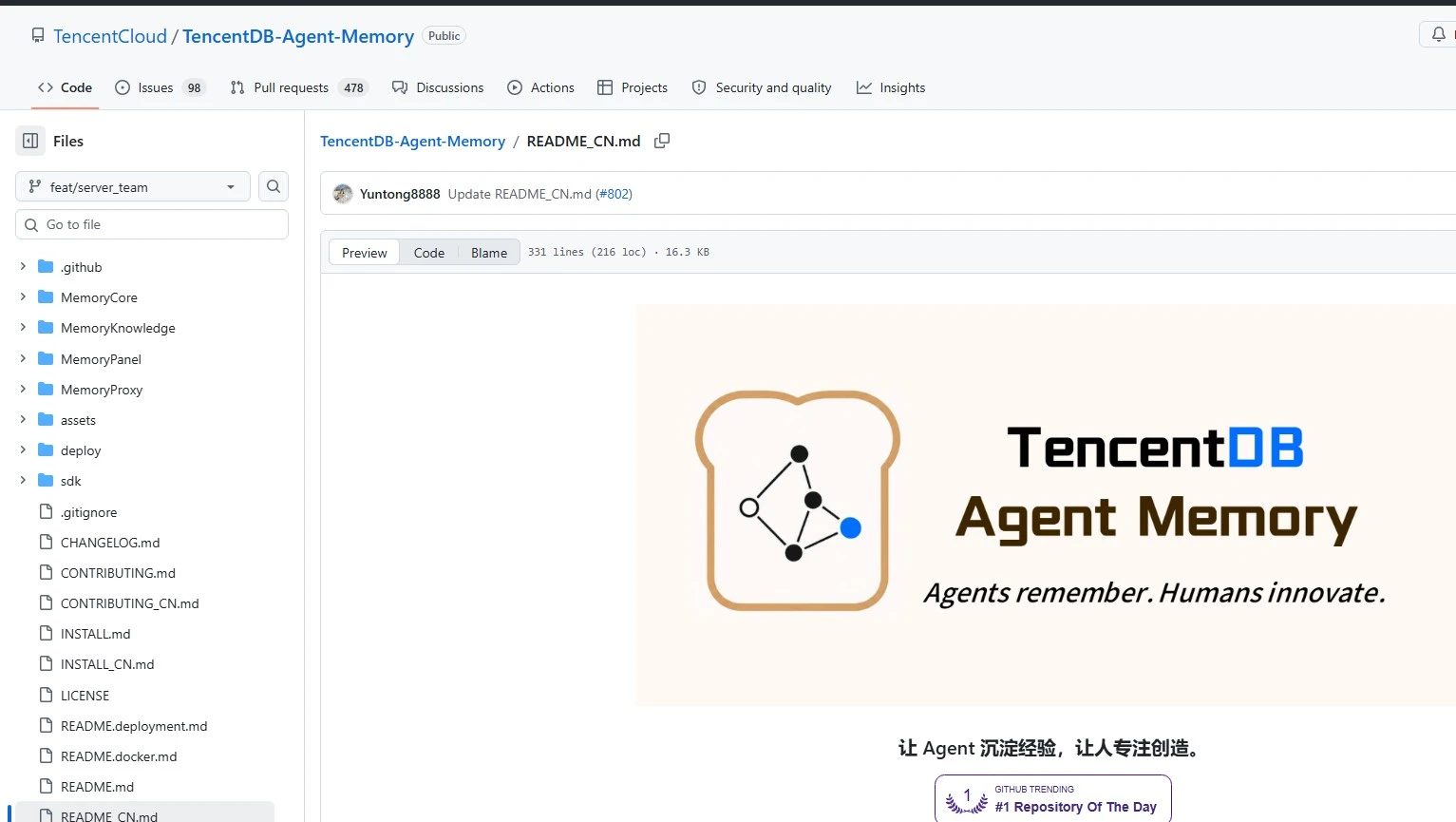
Task: Open the Issues tab
Action: 160,87
